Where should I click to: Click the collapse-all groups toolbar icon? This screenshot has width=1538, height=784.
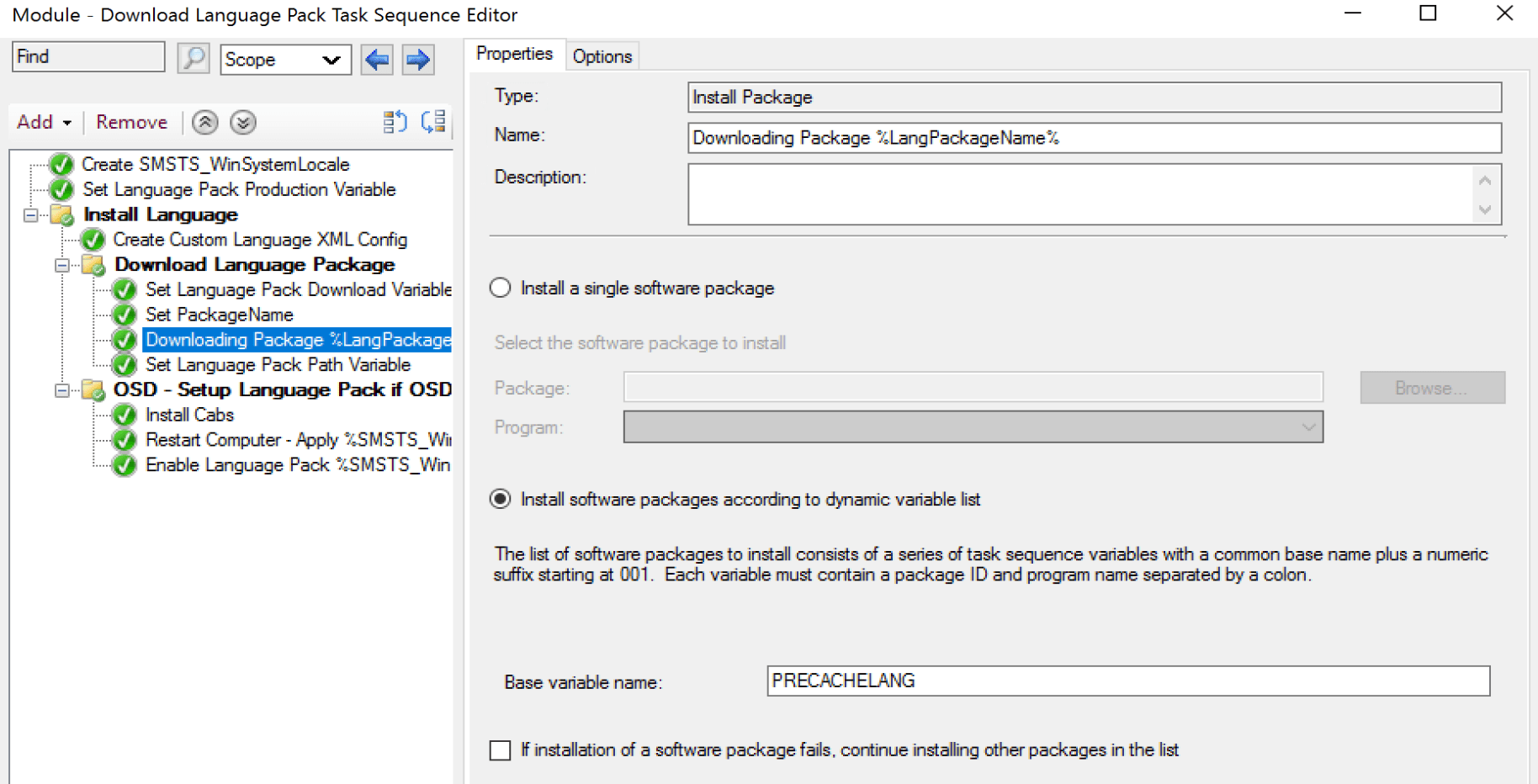point(395,122)
